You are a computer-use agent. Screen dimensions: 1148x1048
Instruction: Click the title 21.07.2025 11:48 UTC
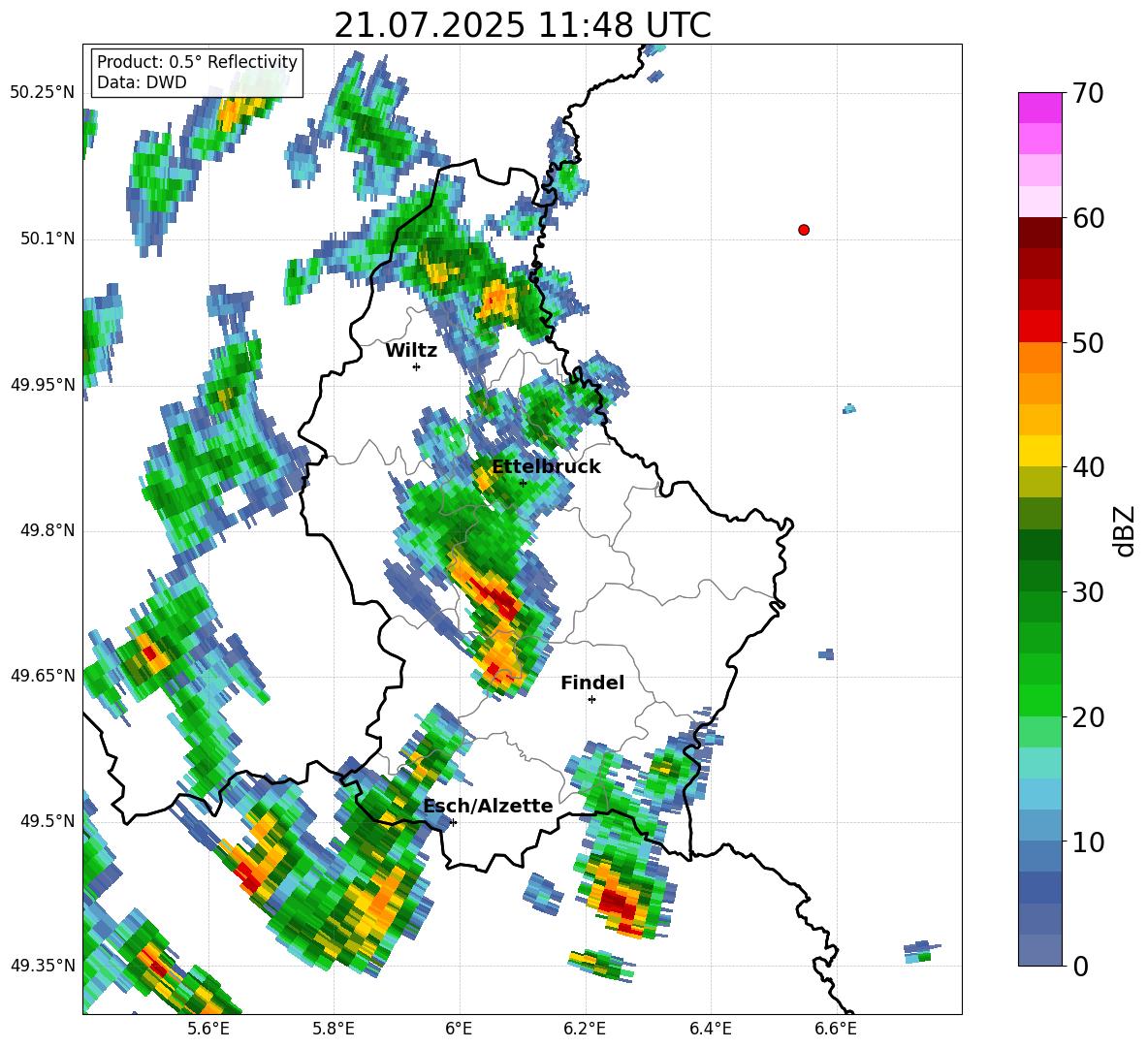[522, 25]
